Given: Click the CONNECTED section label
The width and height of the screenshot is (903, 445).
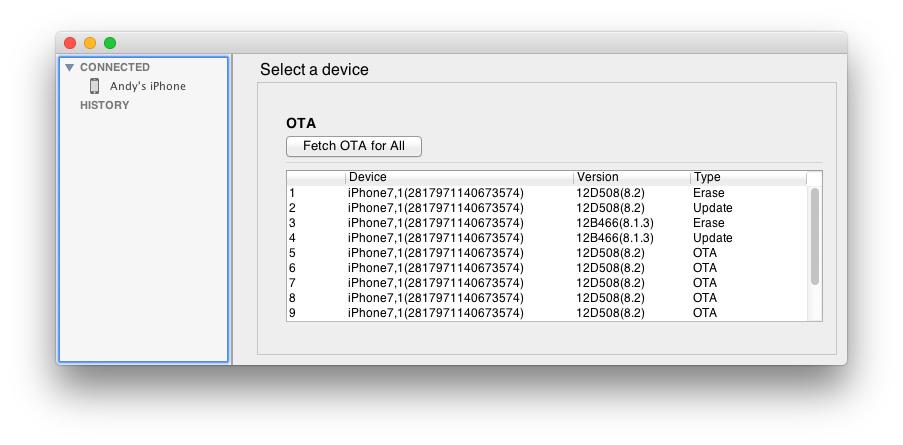Looking at the screenshot, I should (x=114, y=67).
